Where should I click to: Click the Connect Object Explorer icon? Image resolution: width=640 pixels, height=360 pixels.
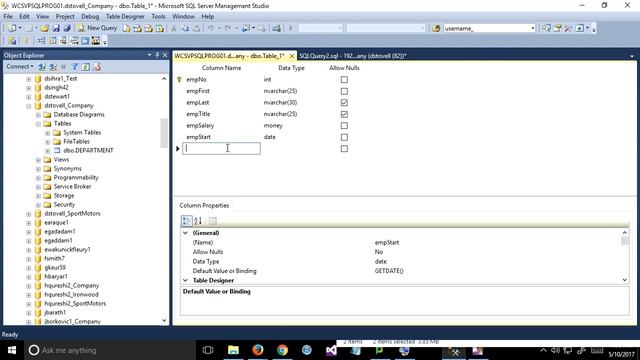click(x=42, y=67)
